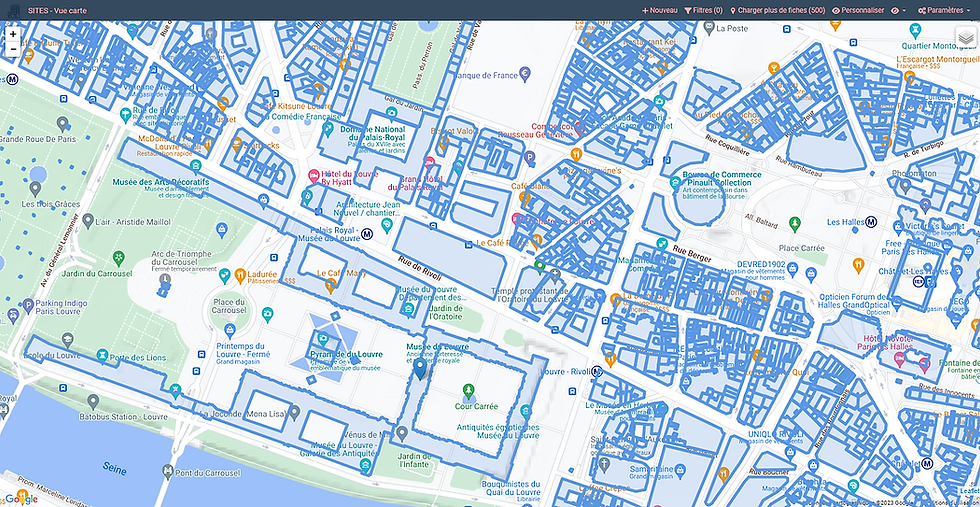Click the Batobus Station - Louvre marker

[x=93, y=401]
